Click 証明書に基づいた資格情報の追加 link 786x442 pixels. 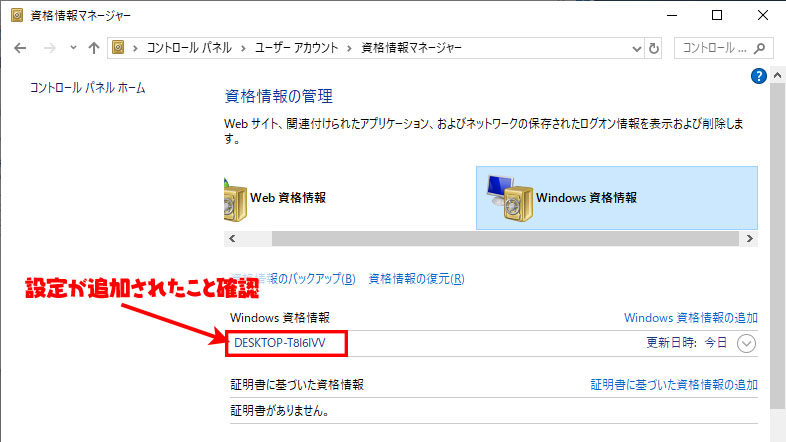674,384
